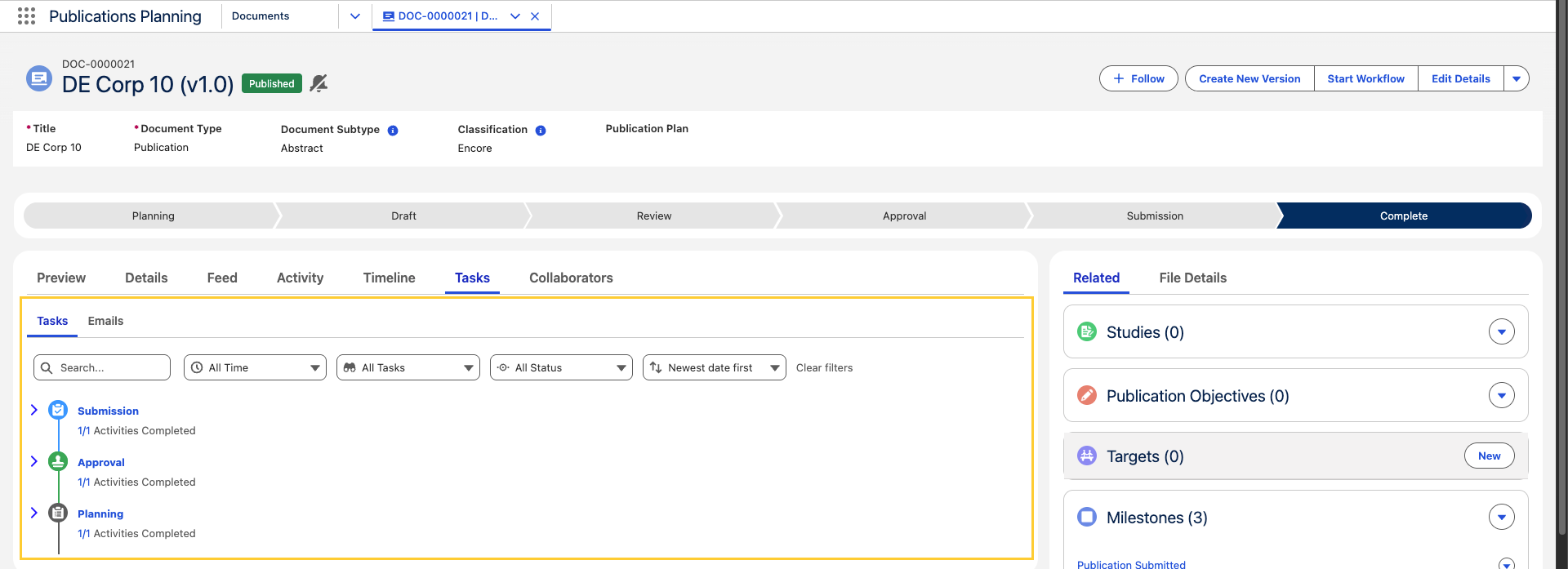Open the Milestones card dropdown menu
The height and width of the screenshot is (569, 1568).
pos(1502,517)
